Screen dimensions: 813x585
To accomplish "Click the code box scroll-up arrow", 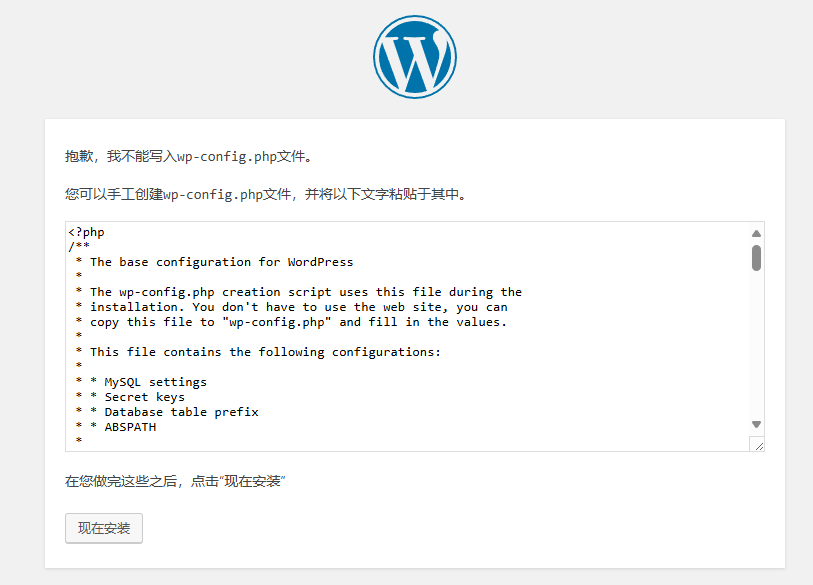I will pyautogui.click(x=757, y=233).
